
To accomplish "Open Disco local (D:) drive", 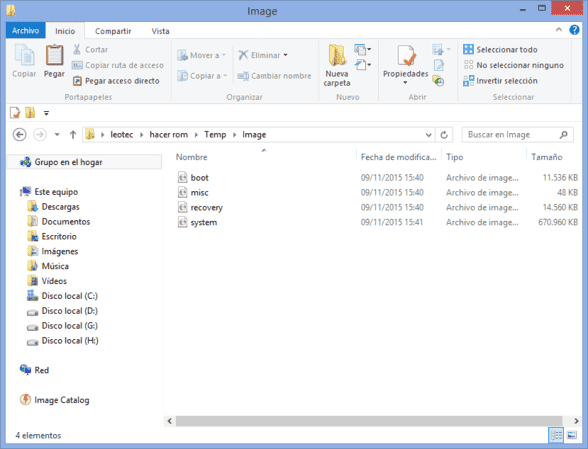I will tap(62, 311).
